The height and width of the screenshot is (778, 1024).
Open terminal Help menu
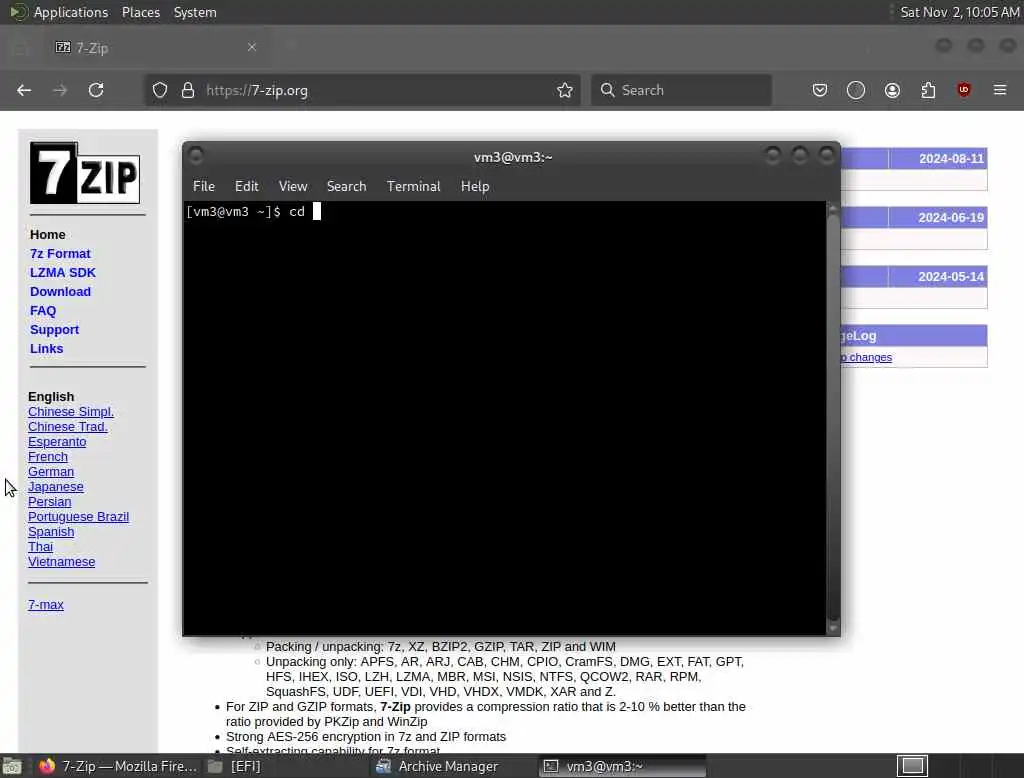tap(475, 186)
